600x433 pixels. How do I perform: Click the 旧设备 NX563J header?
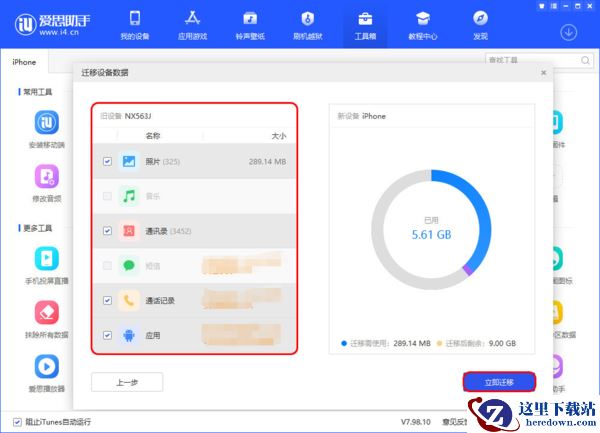126,116
